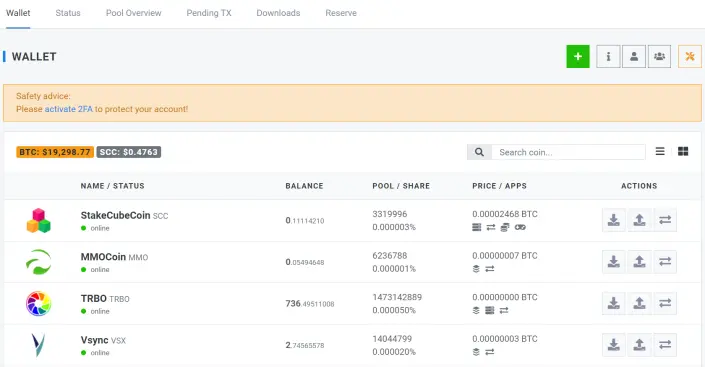Exchange TRBO using swap arrows action
The height and width of the screenshot is (367, 705).
coord(665,303)
